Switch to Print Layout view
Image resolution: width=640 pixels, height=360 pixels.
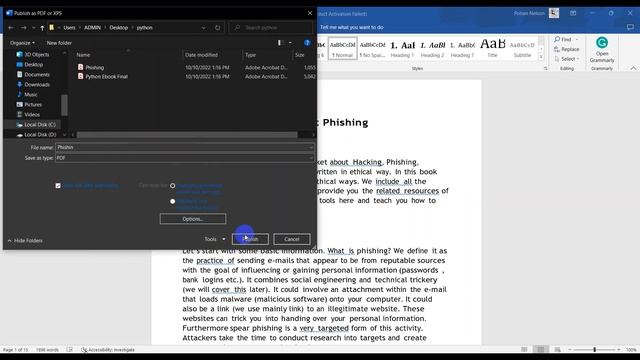coord(541,350)
